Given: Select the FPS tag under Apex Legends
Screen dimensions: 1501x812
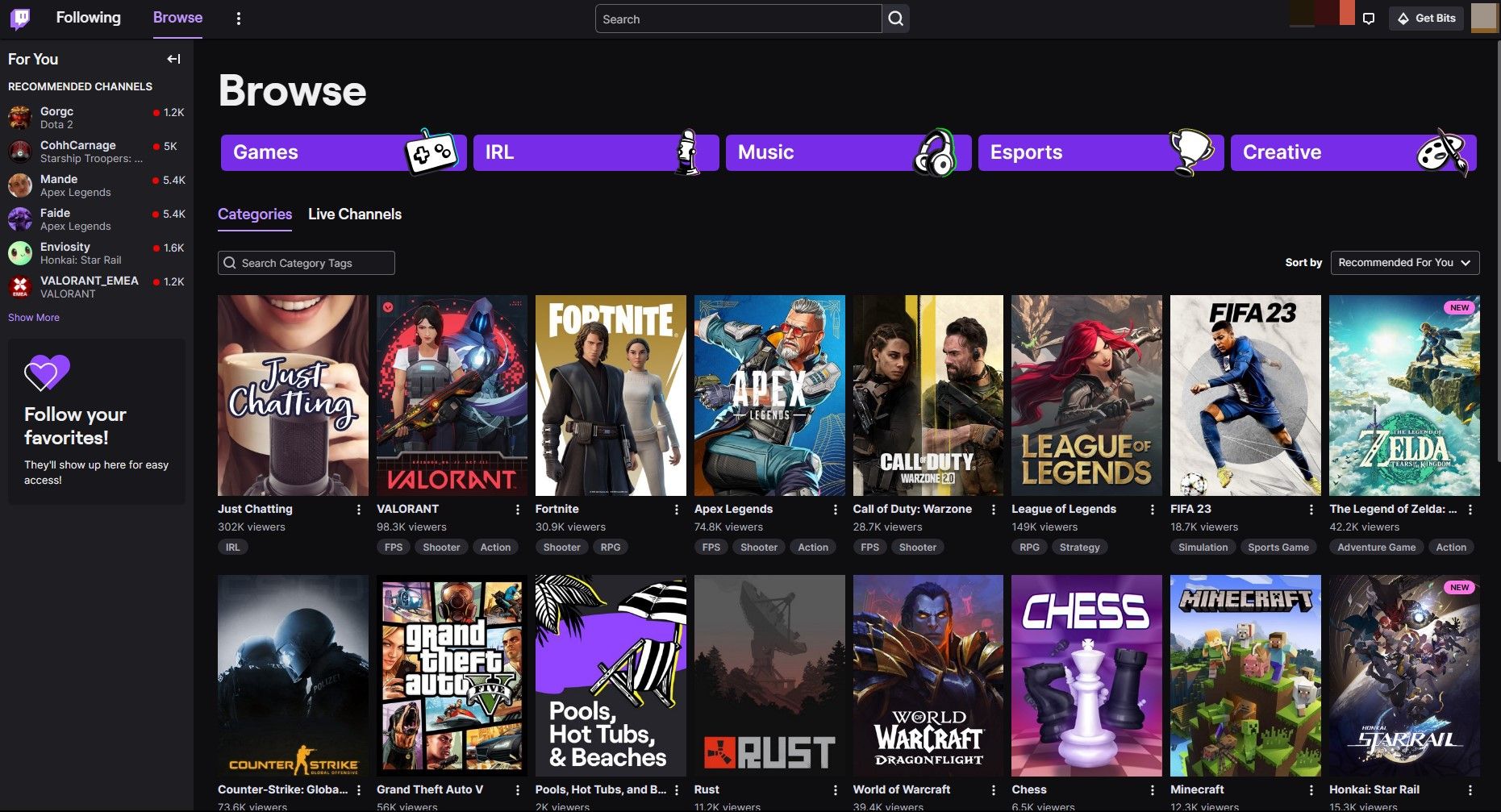Looking at the screenshot, I should coord(711,547).
